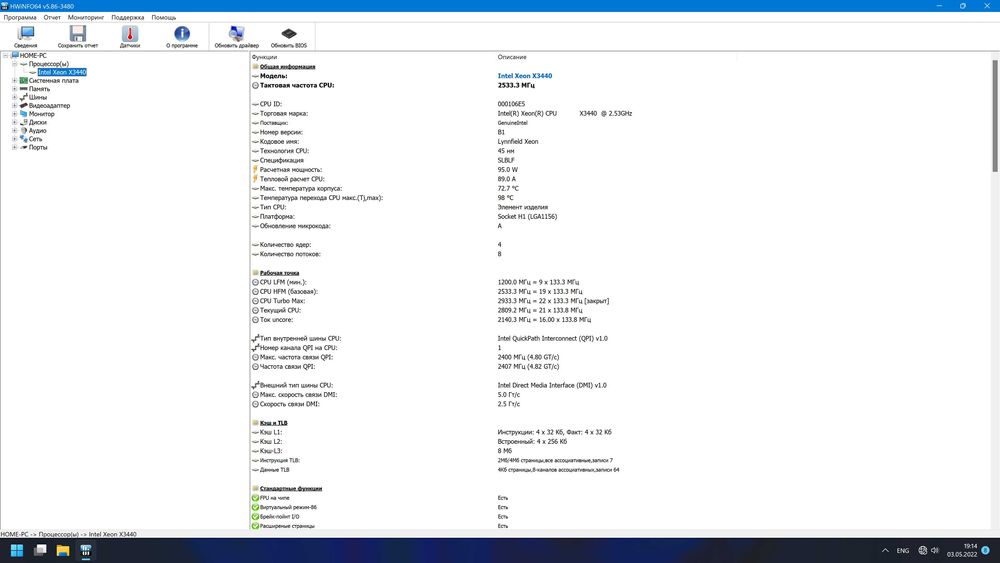Image resolution: width=1000 pixels, height=563 pixels.
Task: Select the CPU ID row label
Action: pyautogui.click(x=271, y=104)
